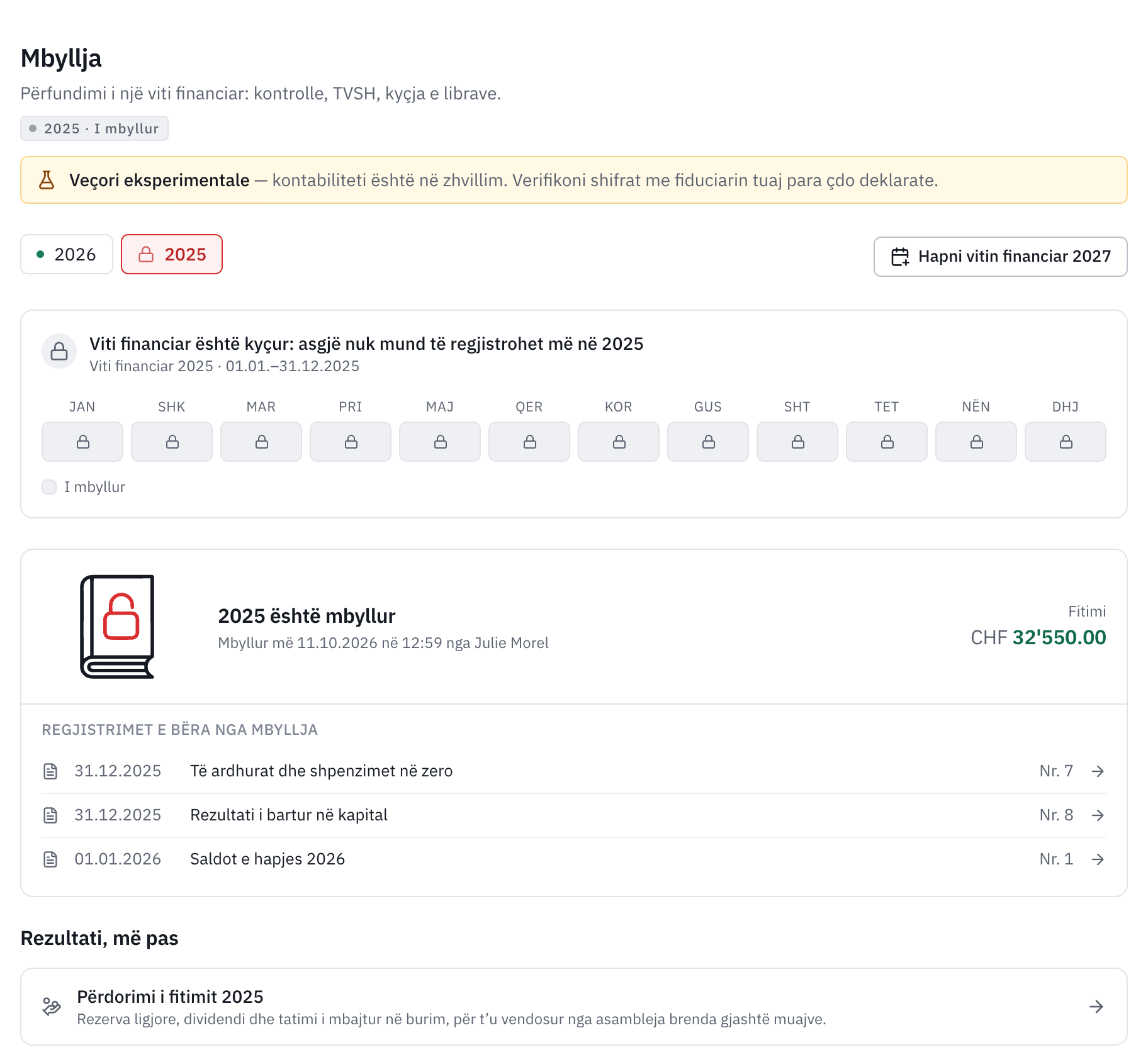Open Të ardhurat dhe shpenzimet në zero entry
This screenshot has width=1148, height=1062.
(574, 771)
